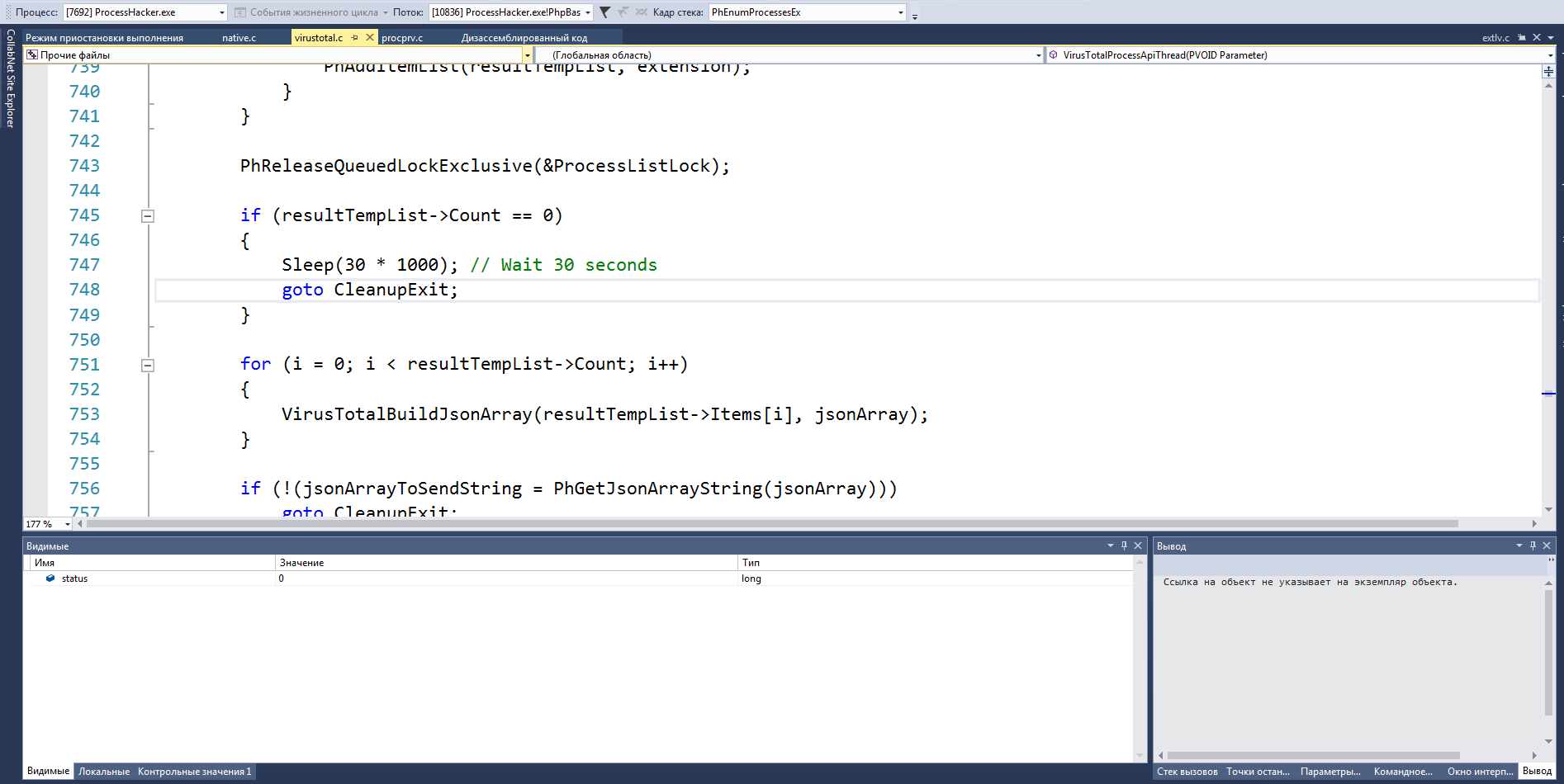1564x784 pixels.
Task: Click the long type cell
Action: tap(935, 579)
